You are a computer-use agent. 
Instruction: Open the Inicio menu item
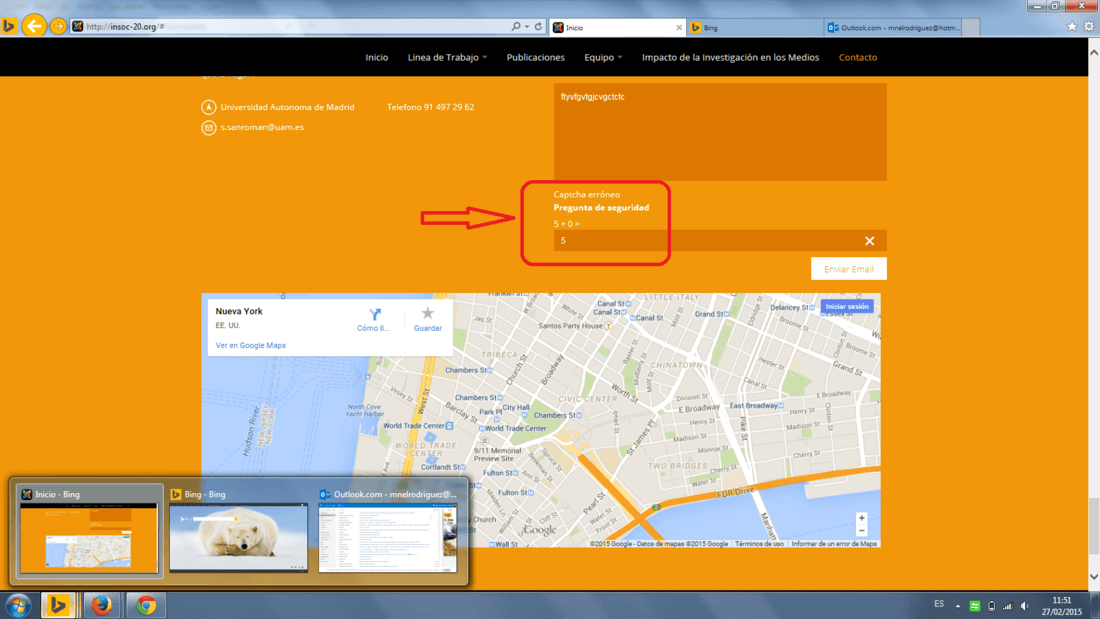[x=377, y=58]
